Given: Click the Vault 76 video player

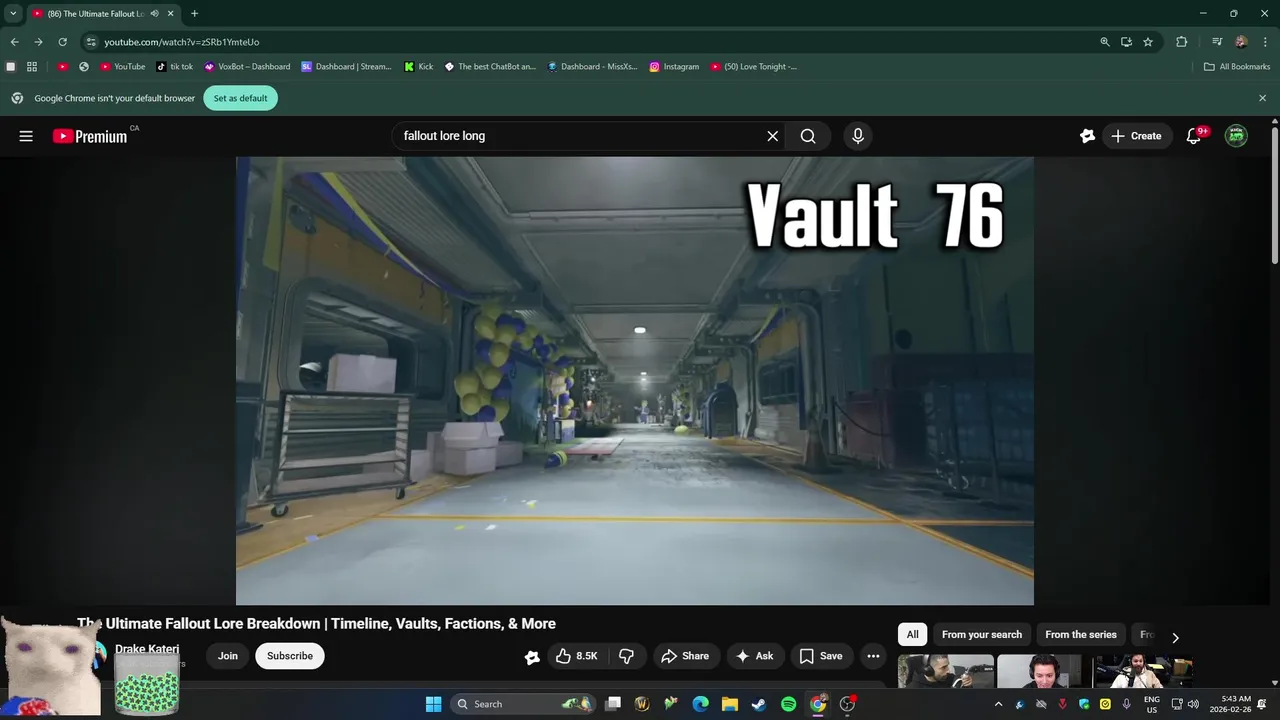Looking at the screenshot, I should [x=635, y=380].
